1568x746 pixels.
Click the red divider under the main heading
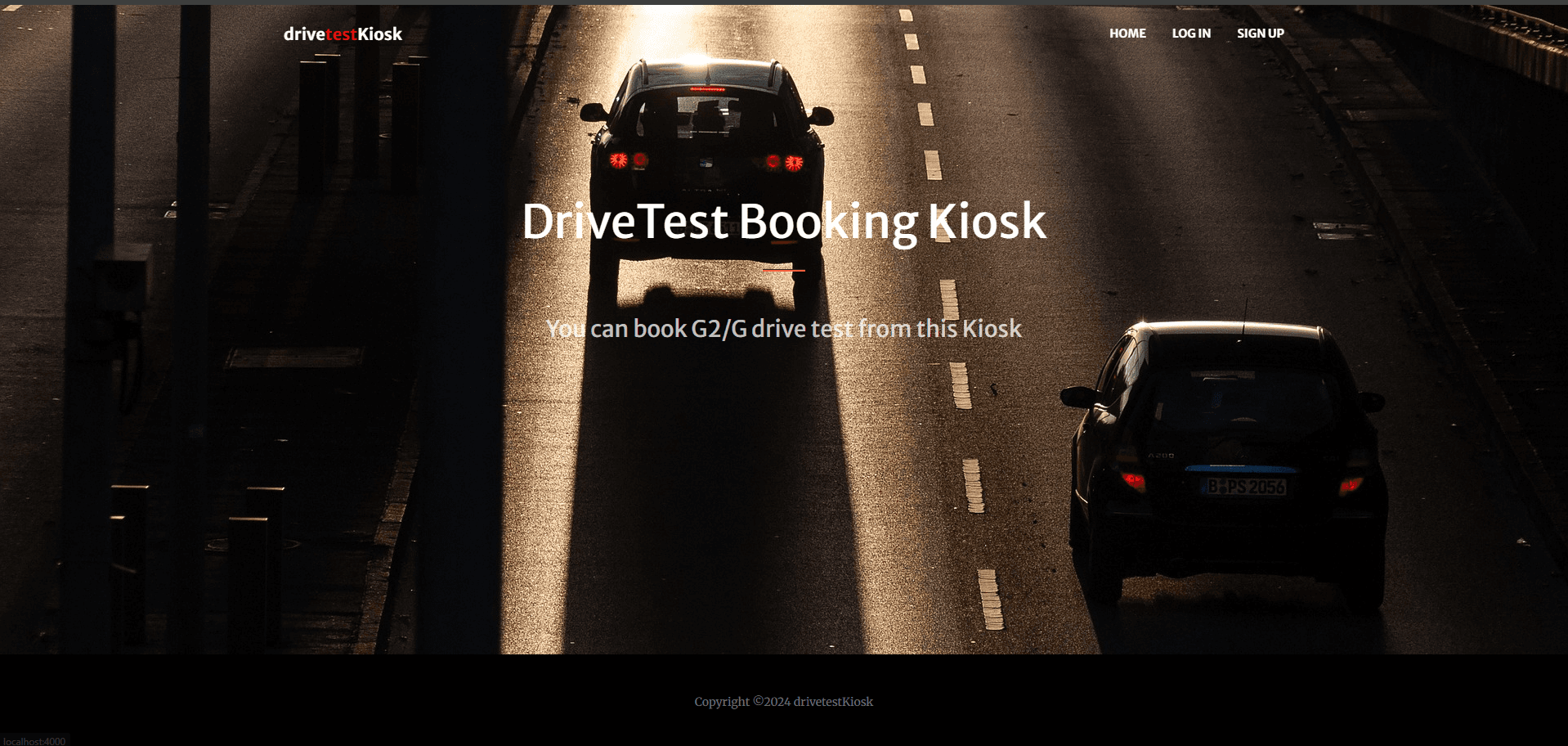tap(782, 268)
